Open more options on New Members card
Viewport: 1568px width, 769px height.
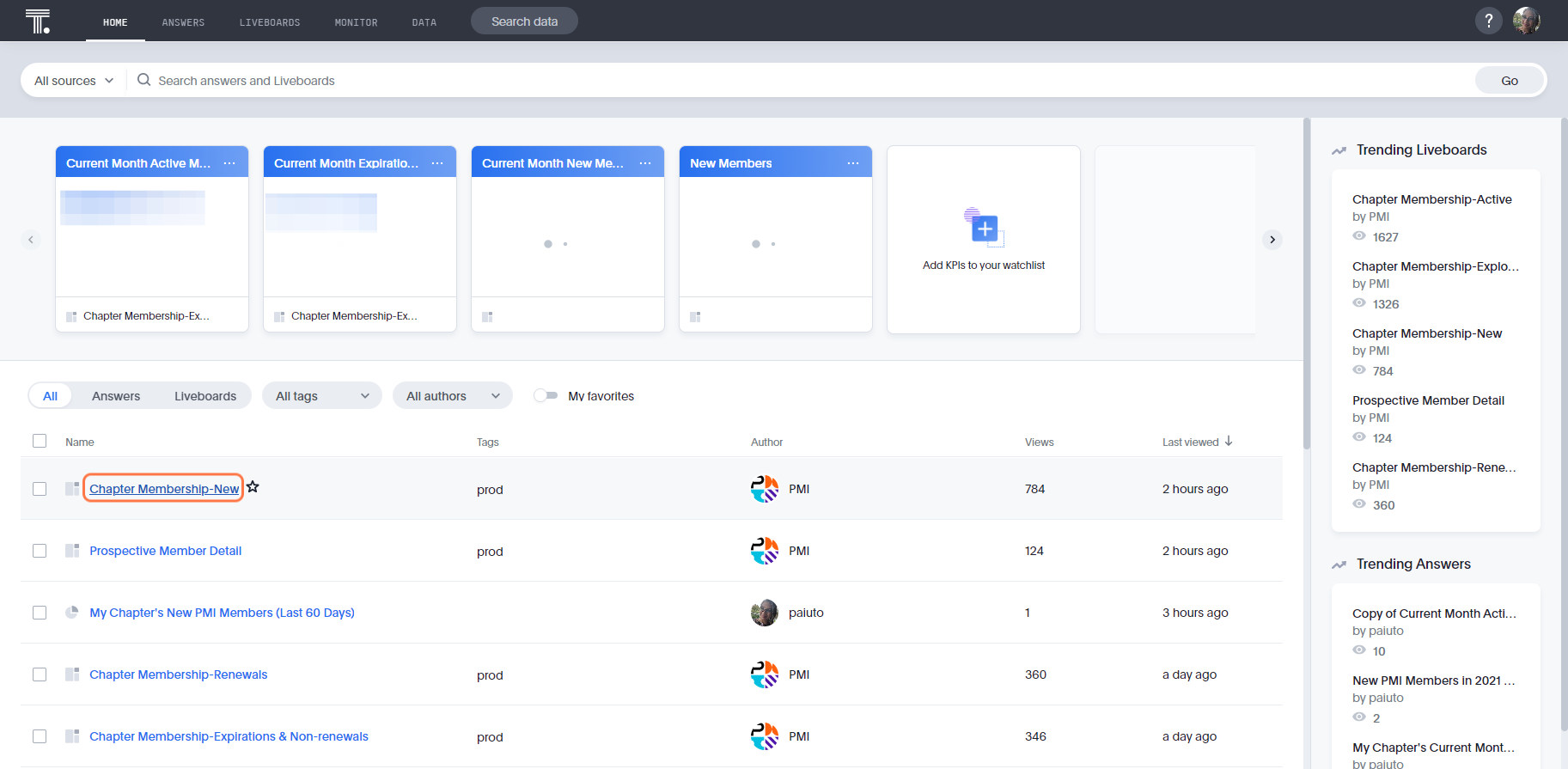click(x=853, y=163)
